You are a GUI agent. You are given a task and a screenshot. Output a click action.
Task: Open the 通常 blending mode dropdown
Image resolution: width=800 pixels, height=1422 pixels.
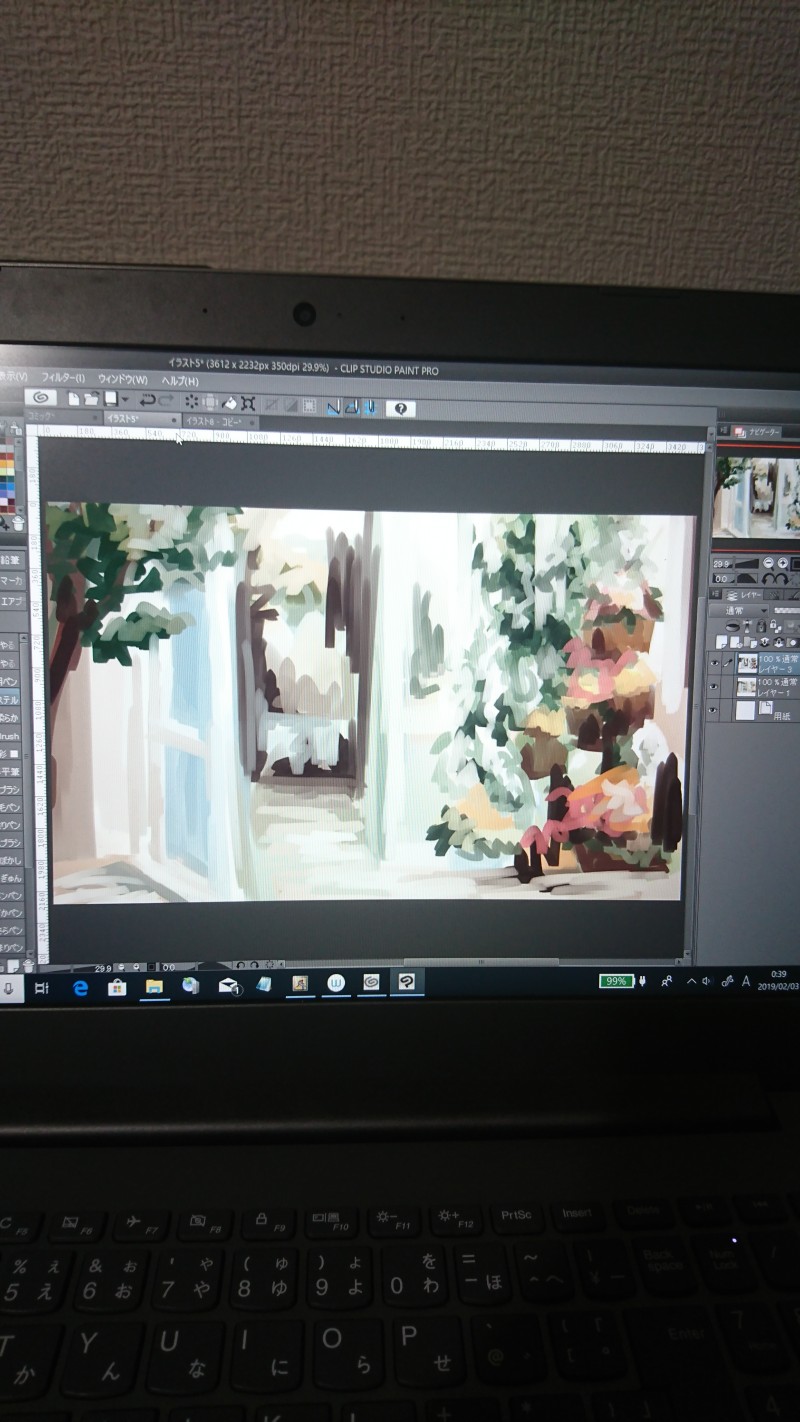coord(739,610)
